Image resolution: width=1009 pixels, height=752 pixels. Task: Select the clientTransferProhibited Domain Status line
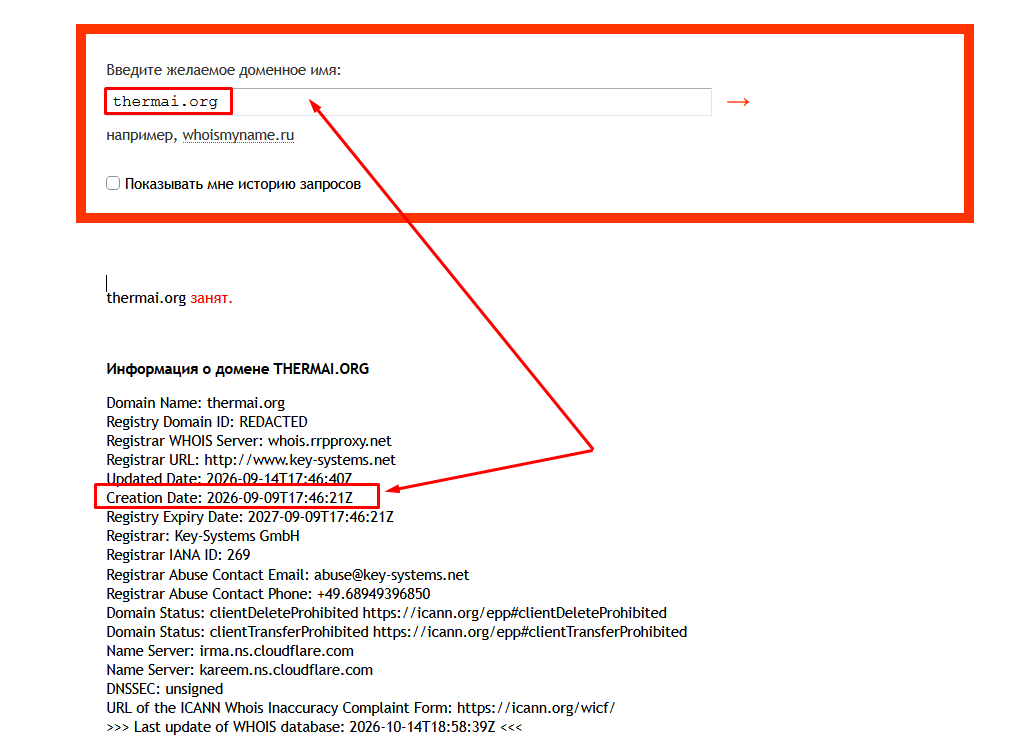396,632
